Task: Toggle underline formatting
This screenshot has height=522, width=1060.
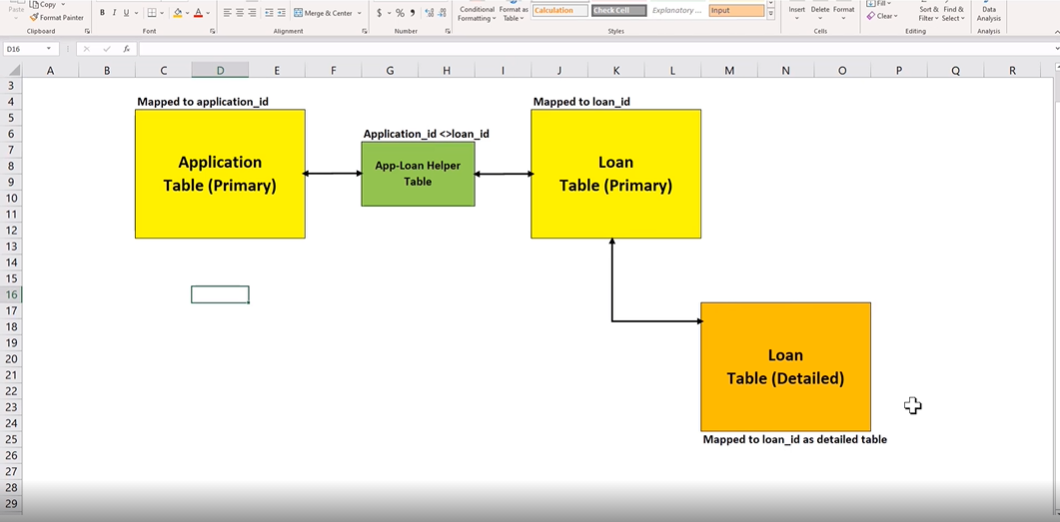Action: [125, 13]
